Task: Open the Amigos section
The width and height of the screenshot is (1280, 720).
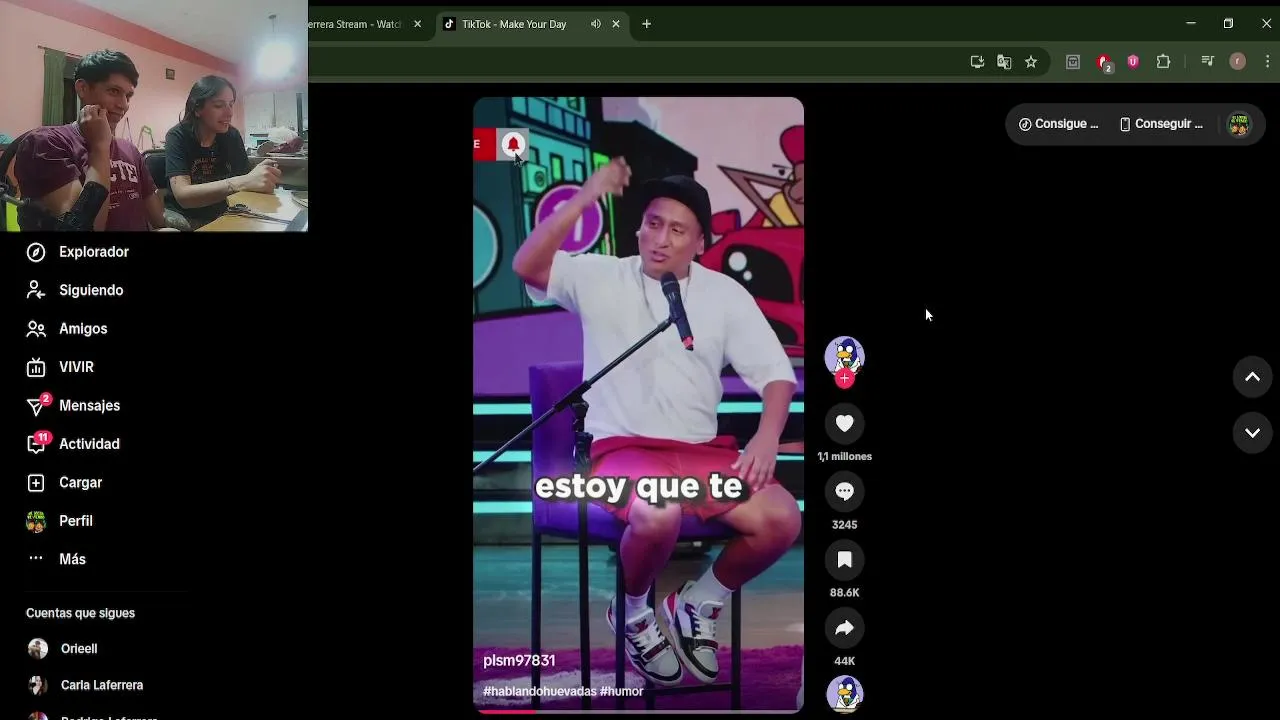Action: (x=66, y=329)
